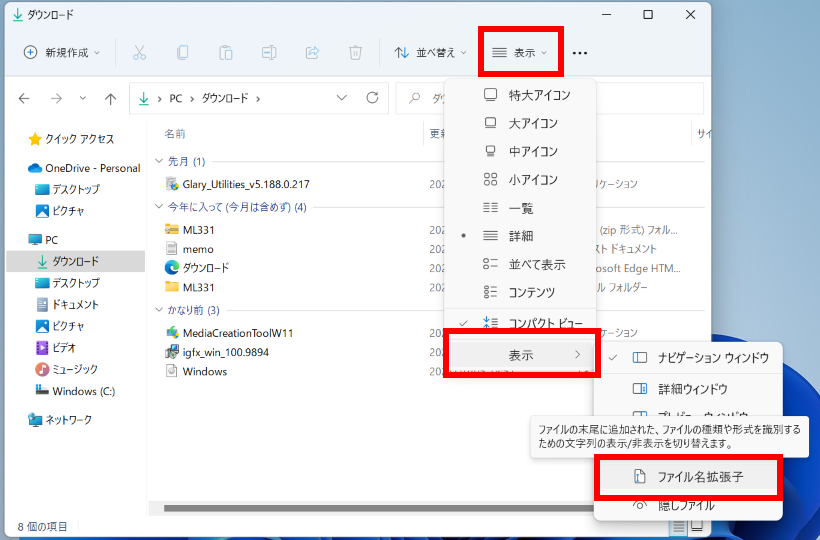Toggle ナビゲーション ウィンドウ pane
This screenshot has height=540, width=820.
pyautogui.click(x=688, y=358)
